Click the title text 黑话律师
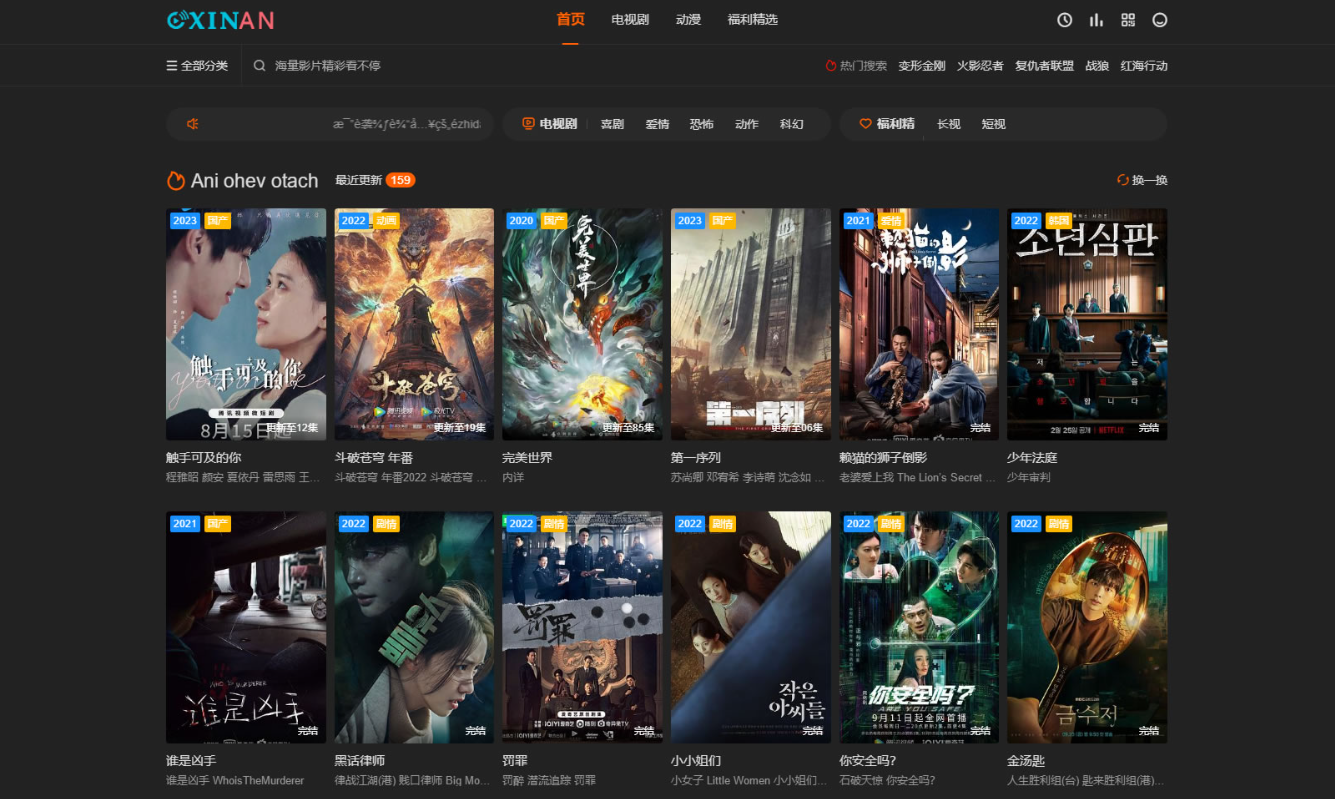 coord(359,761)
